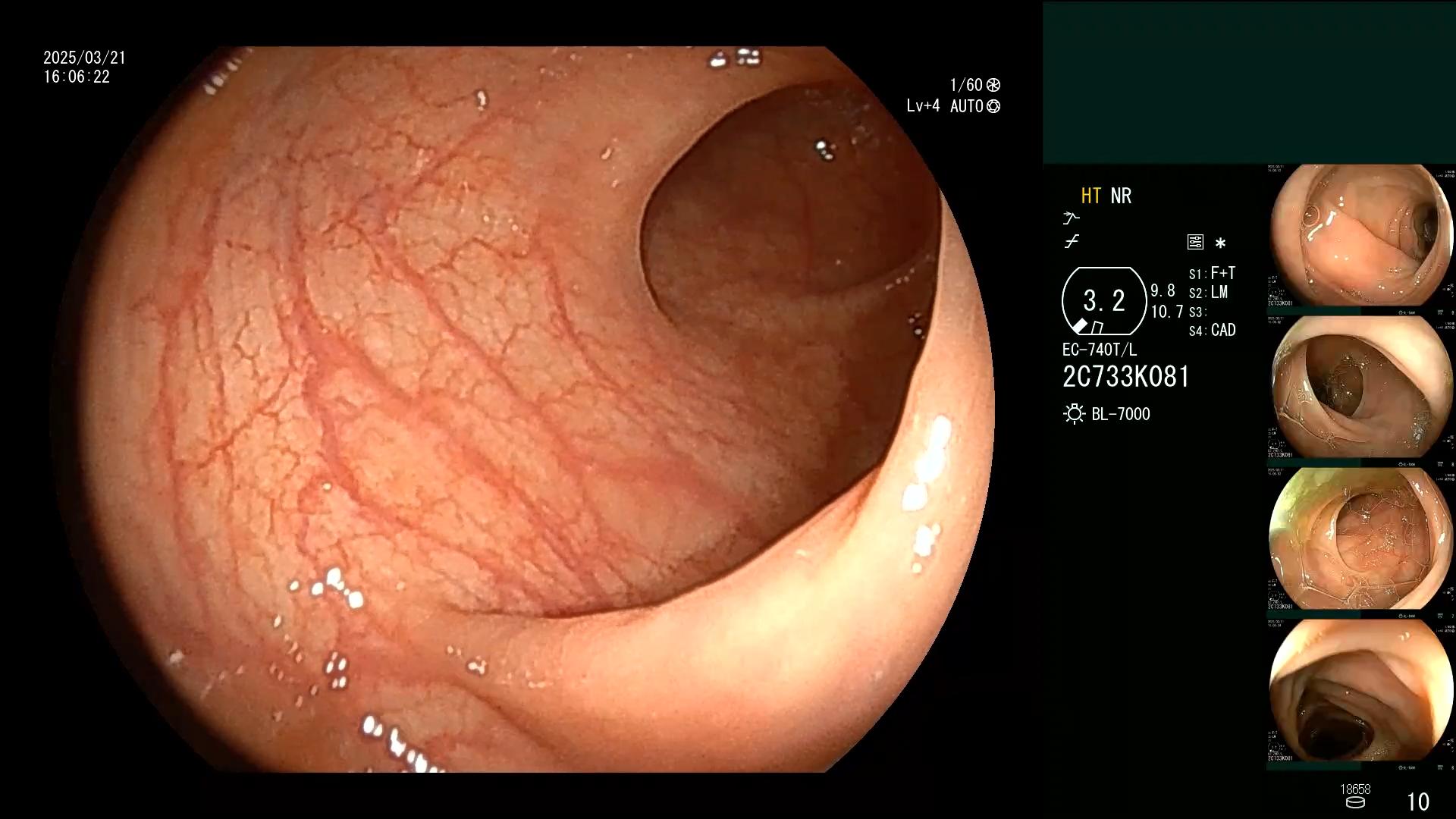Open the second captured image thumbnail
This screenshot has height=819, width=1456.
(1361, 387)
